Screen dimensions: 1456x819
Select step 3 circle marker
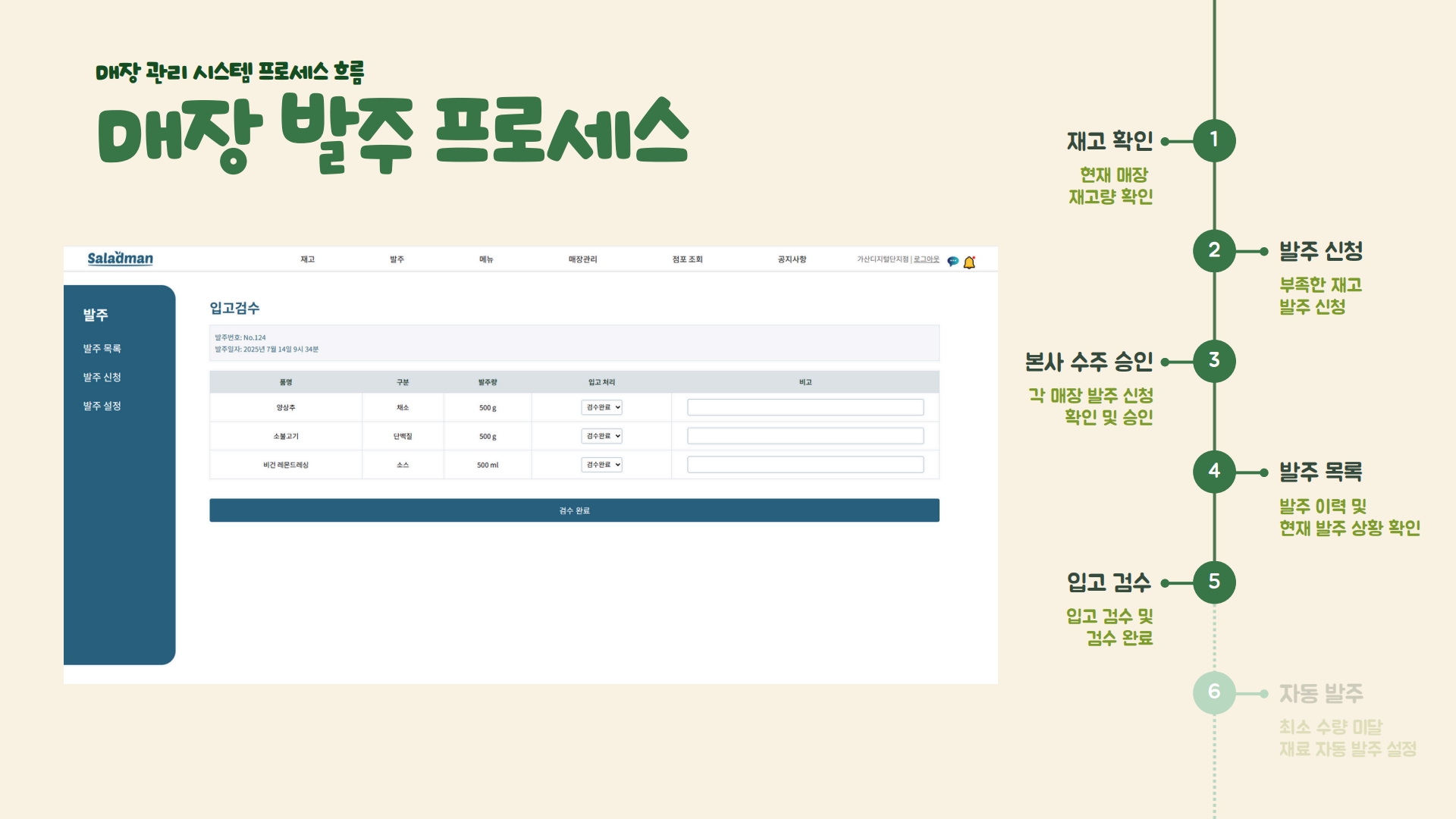(1214, 361)
